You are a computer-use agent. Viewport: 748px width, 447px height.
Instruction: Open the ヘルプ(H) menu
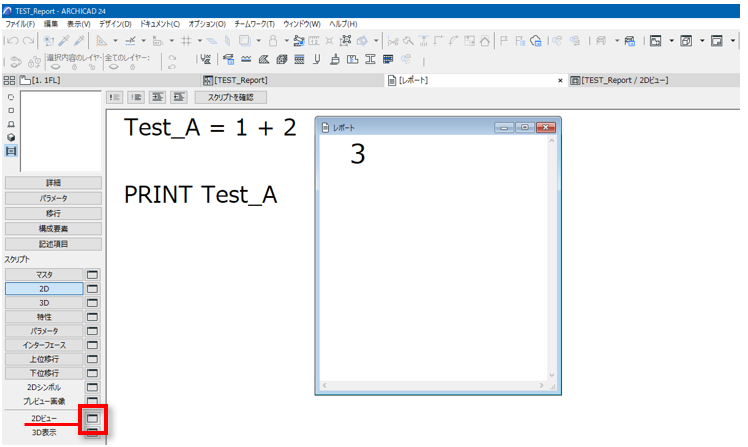[x=343, y=24]
